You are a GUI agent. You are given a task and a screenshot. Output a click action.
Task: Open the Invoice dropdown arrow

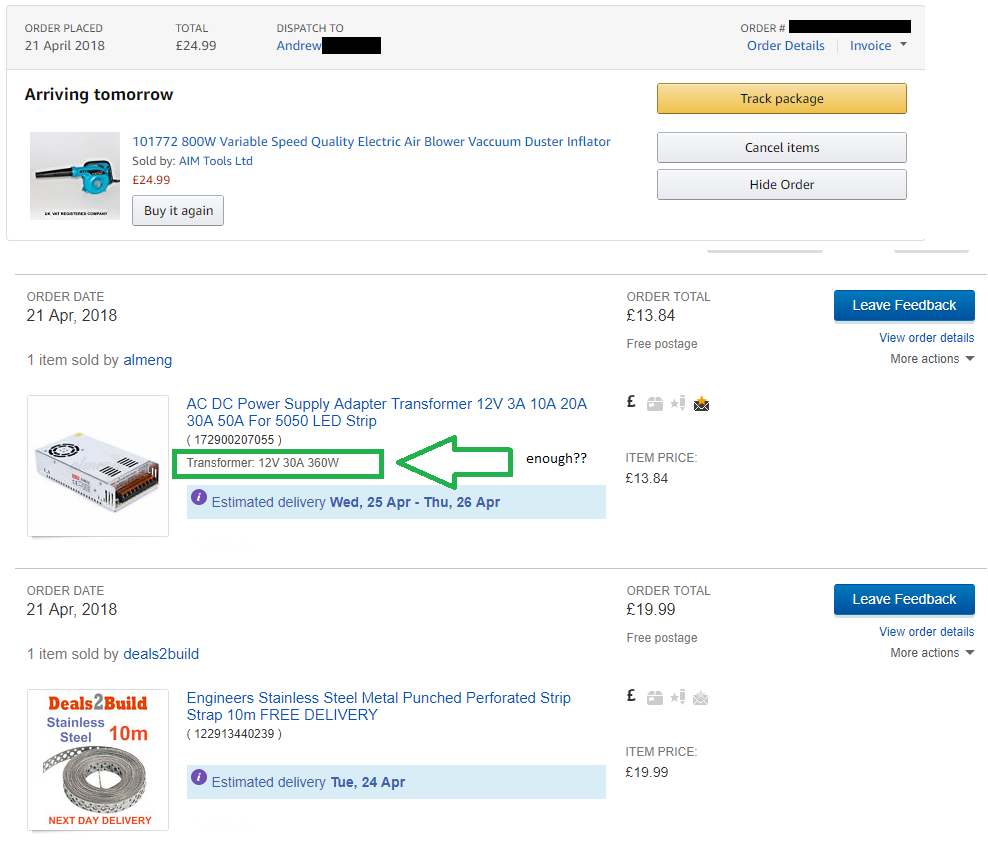tap(903, 45)
